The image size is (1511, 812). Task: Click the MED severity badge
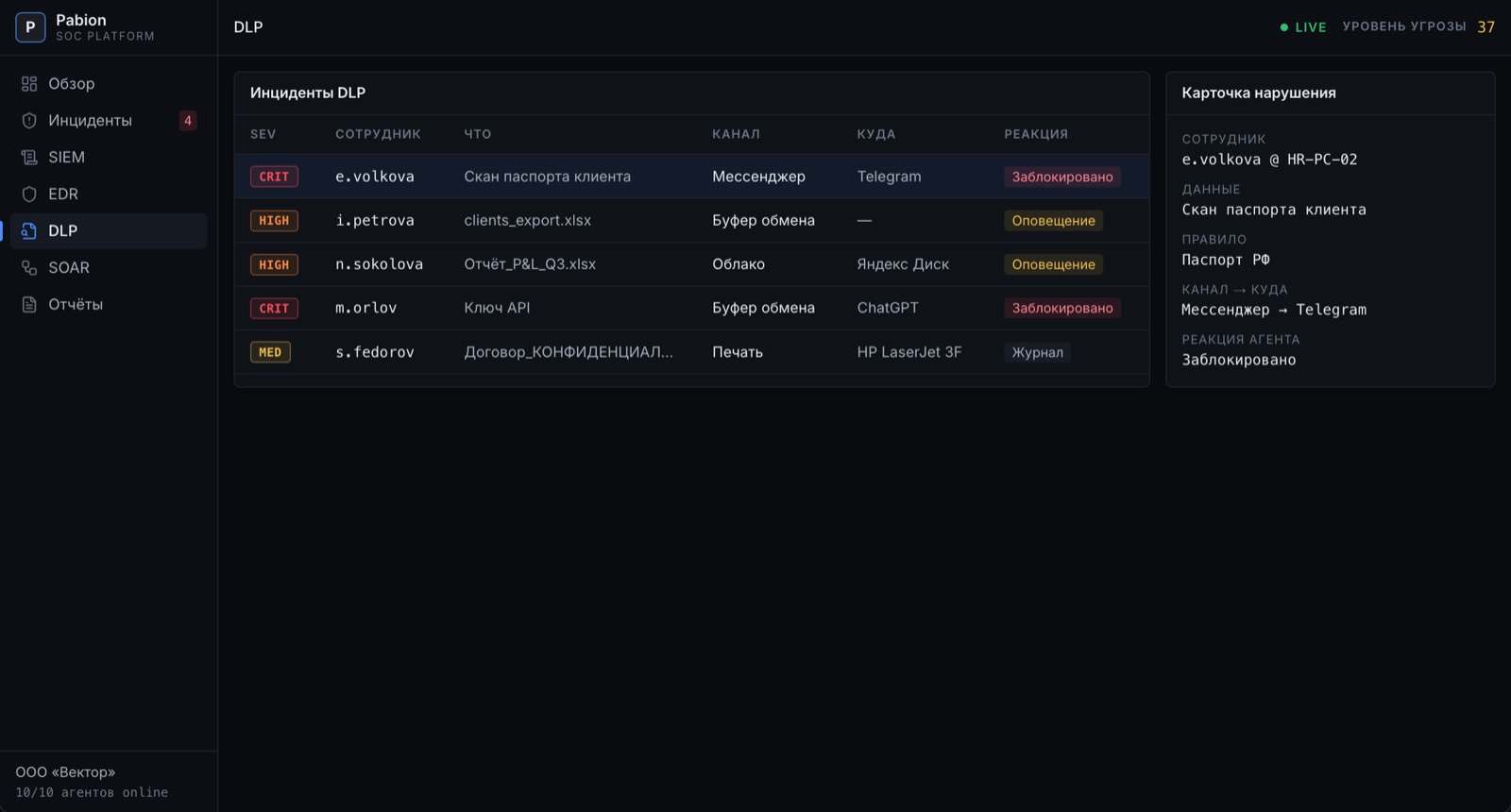coord(270,352)
